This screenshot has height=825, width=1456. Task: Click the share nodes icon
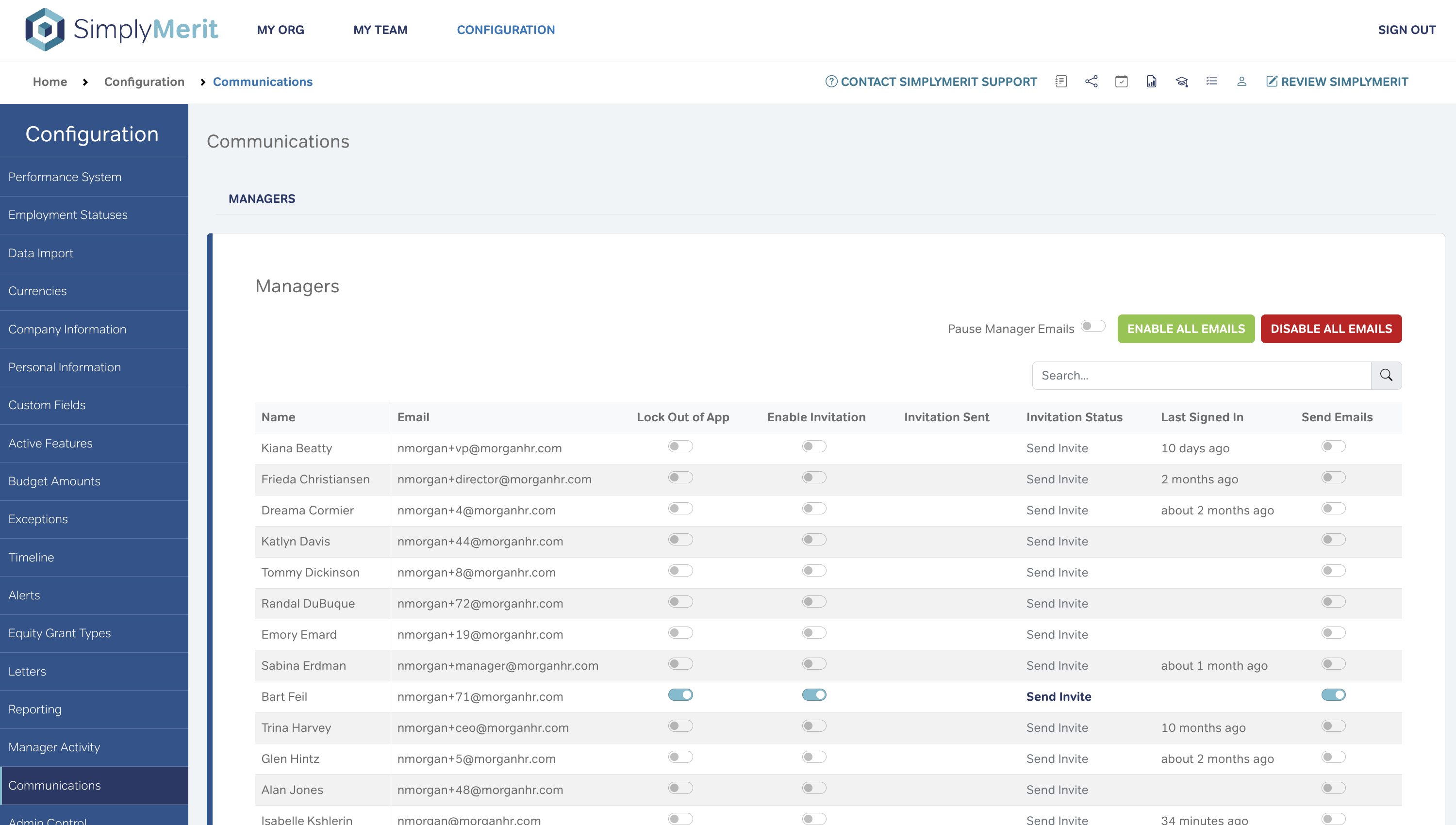pyautogui.click(x=1091, y=82)
